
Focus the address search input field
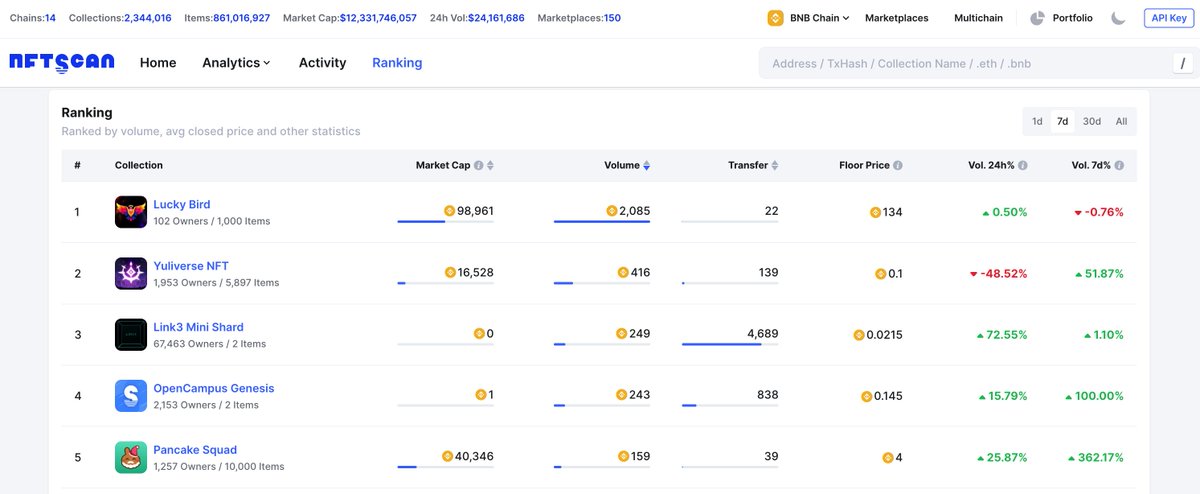965,63
